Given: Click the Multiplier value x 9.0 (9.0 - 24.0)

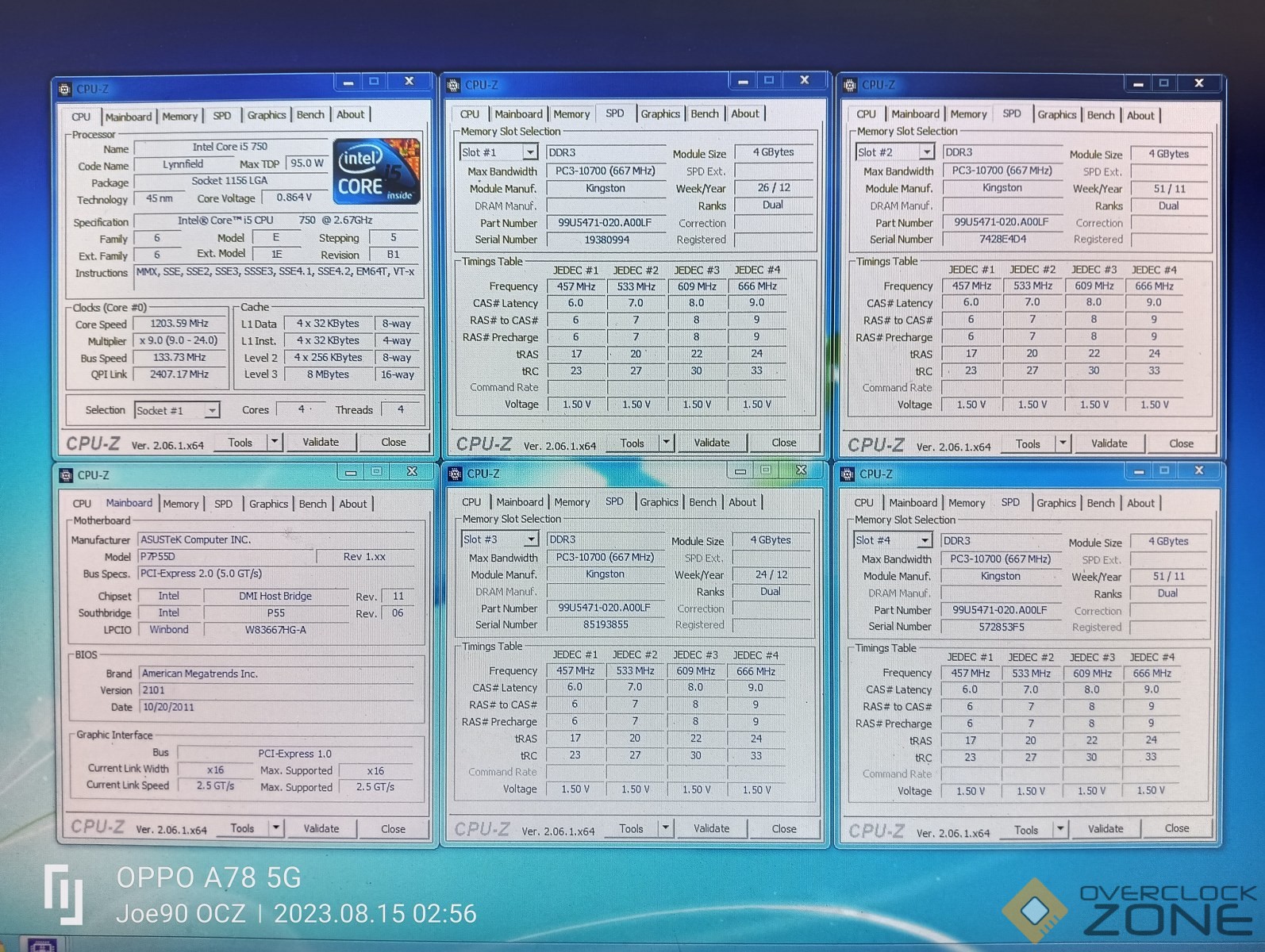Looking at the screenshot, I should 179,340.
